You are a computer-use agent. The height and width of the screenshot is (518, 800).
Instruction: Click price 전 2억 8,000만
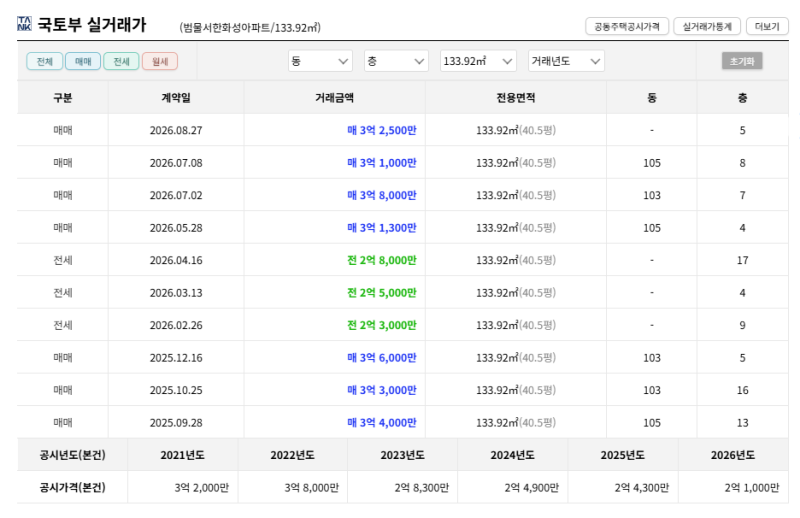click(x=382, y=260)
